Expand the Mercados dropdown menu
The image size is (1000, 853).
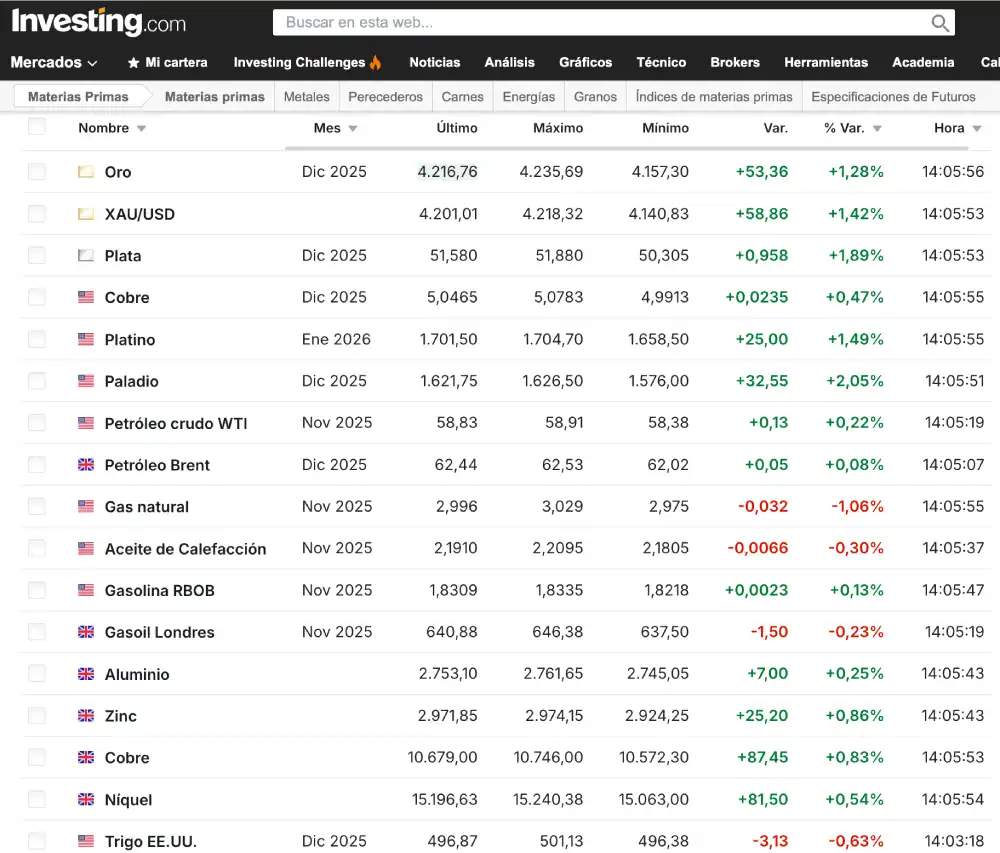coord(54,62)
